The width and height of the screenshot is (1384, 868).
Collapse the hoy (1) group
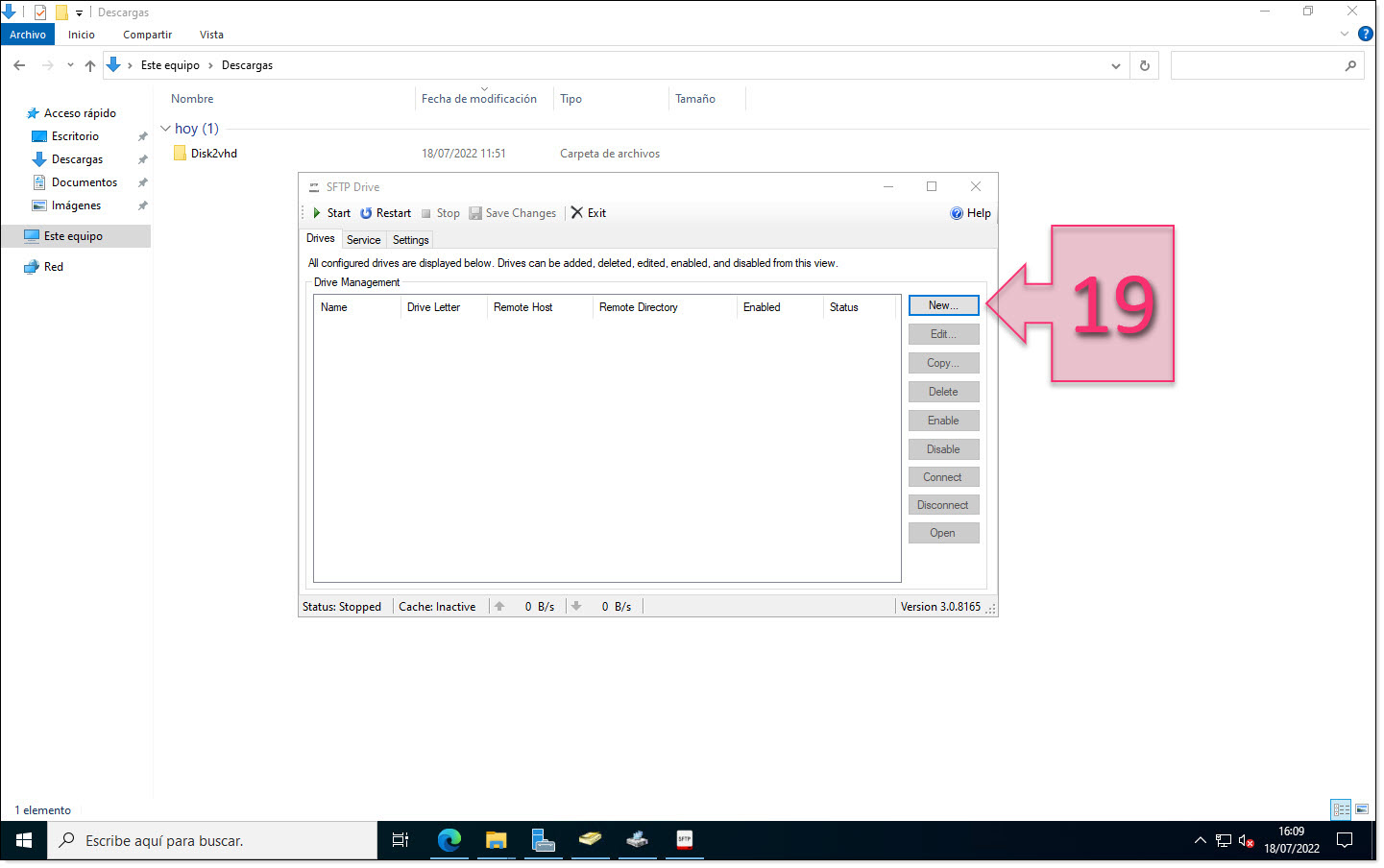click(x=165, y=129)
